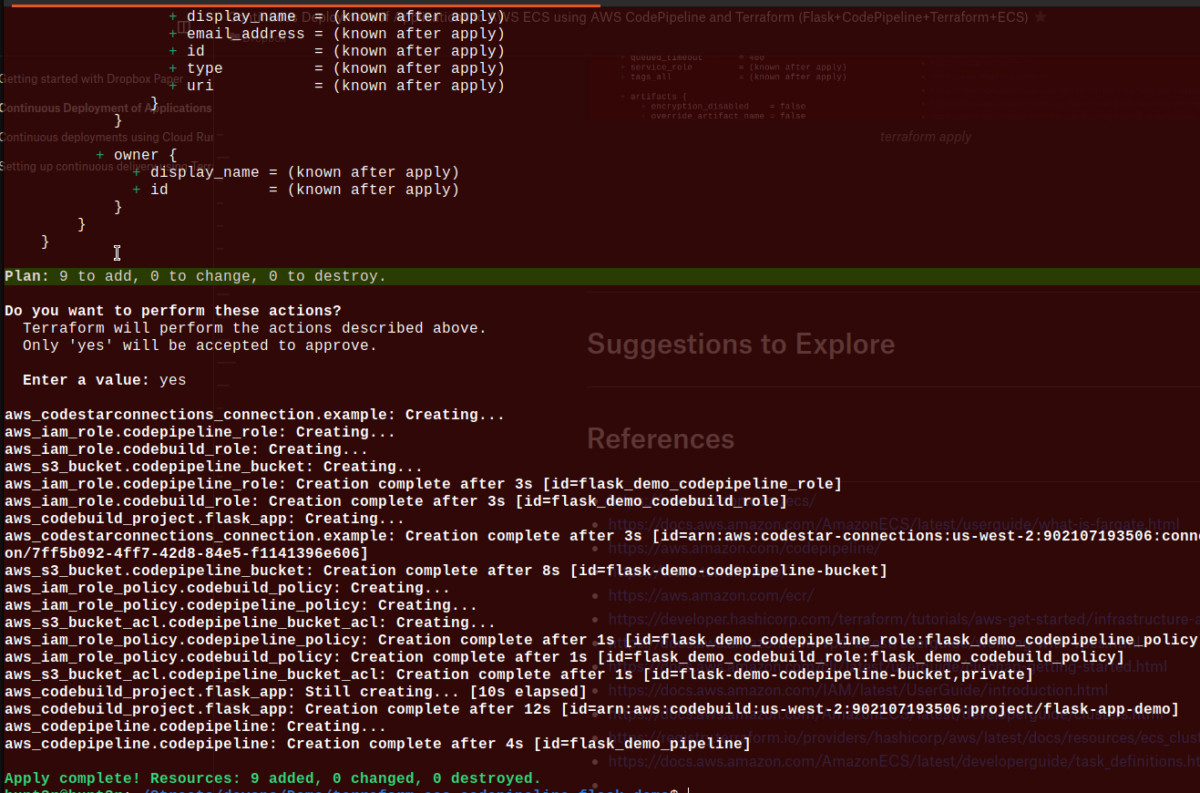Viewport: 1200px width, 793px height.
Task: Click the highlighted 'Plan: 9 to add' line
Action: (x=195, y=276)
